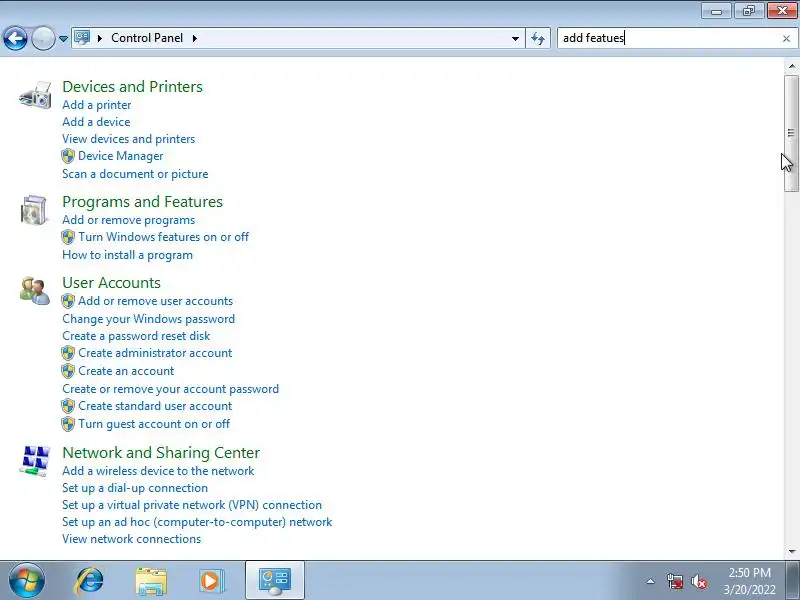Open Create or remove your account password
Viewport: 800px width, 600px height.
click(x=170, y=389)
